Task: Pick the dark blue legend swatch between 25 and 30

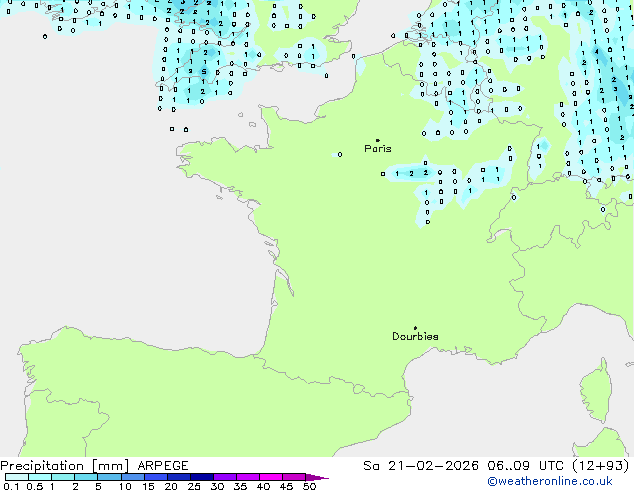Action: 202,477
